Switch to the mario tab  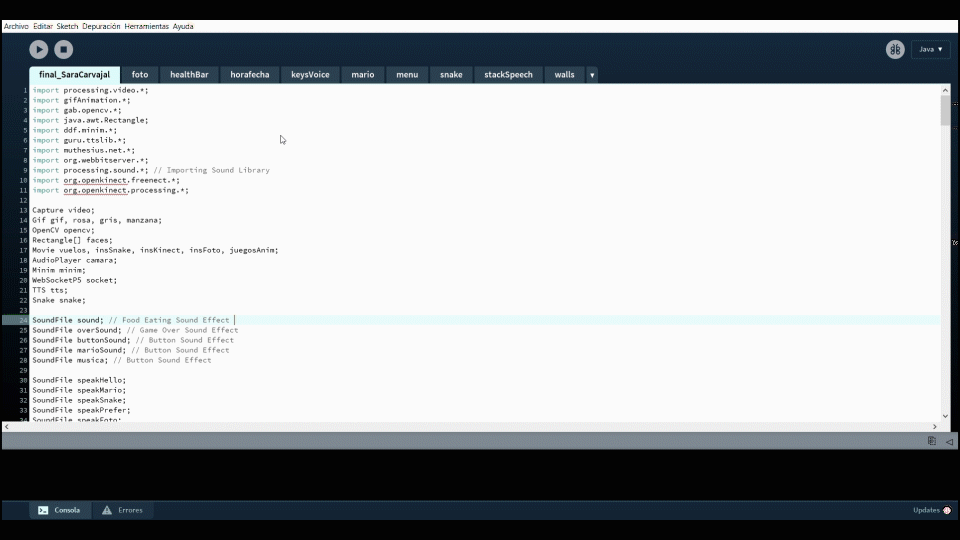pos(362,75)
